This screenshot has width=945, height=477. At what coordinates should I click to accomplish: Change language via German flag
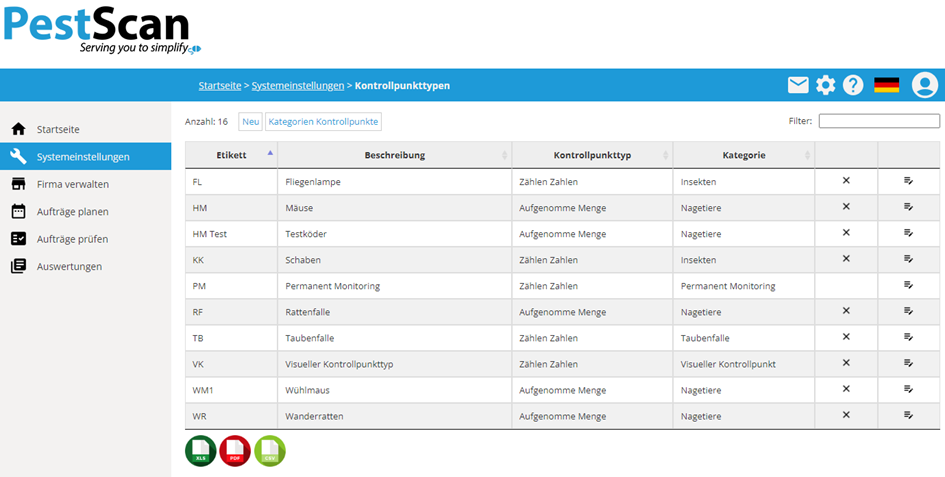pyautogui.click(x=887, y=85)
